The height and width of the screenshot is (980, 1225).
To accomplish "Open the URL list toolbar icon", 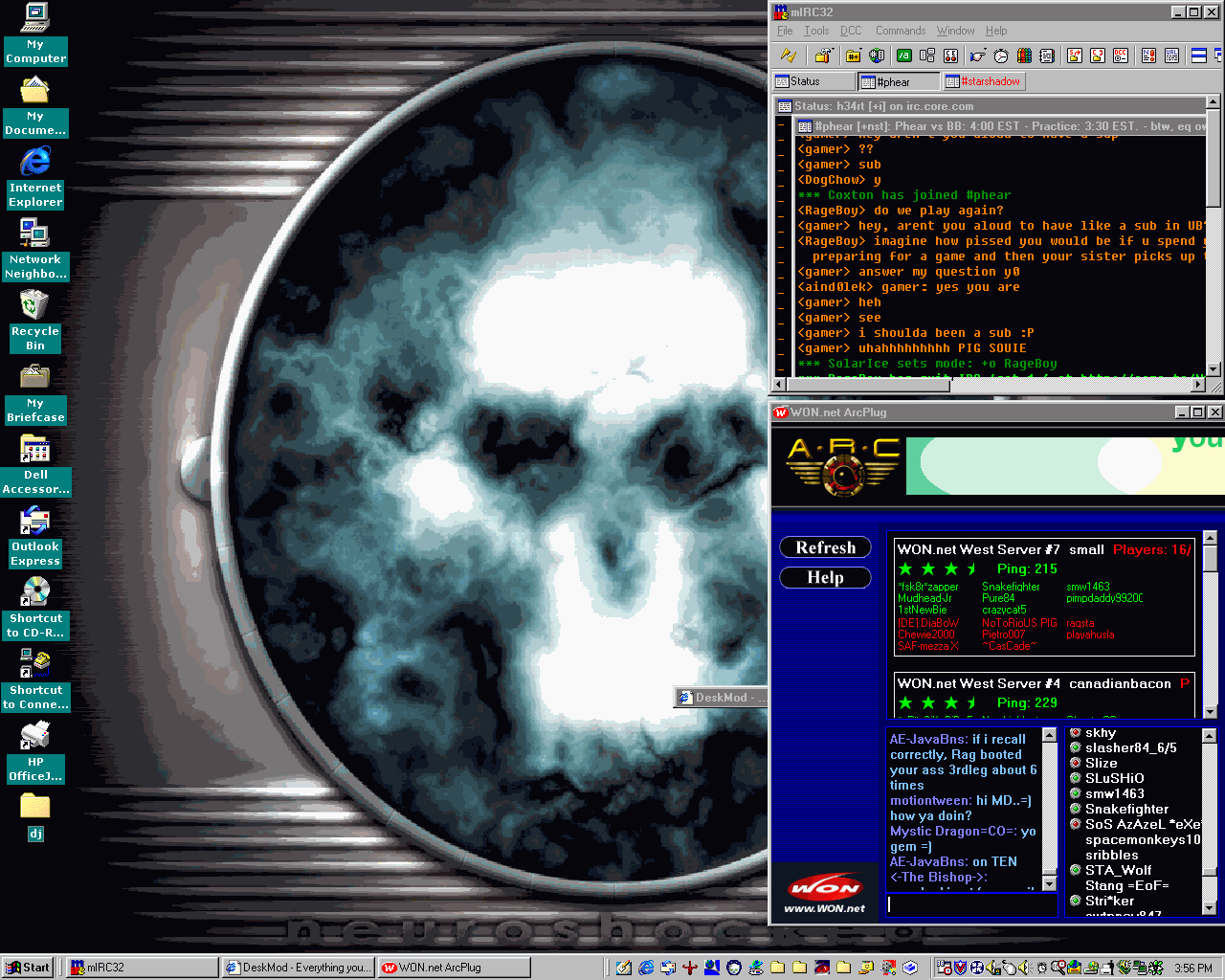I will (x=1171, y=56).
